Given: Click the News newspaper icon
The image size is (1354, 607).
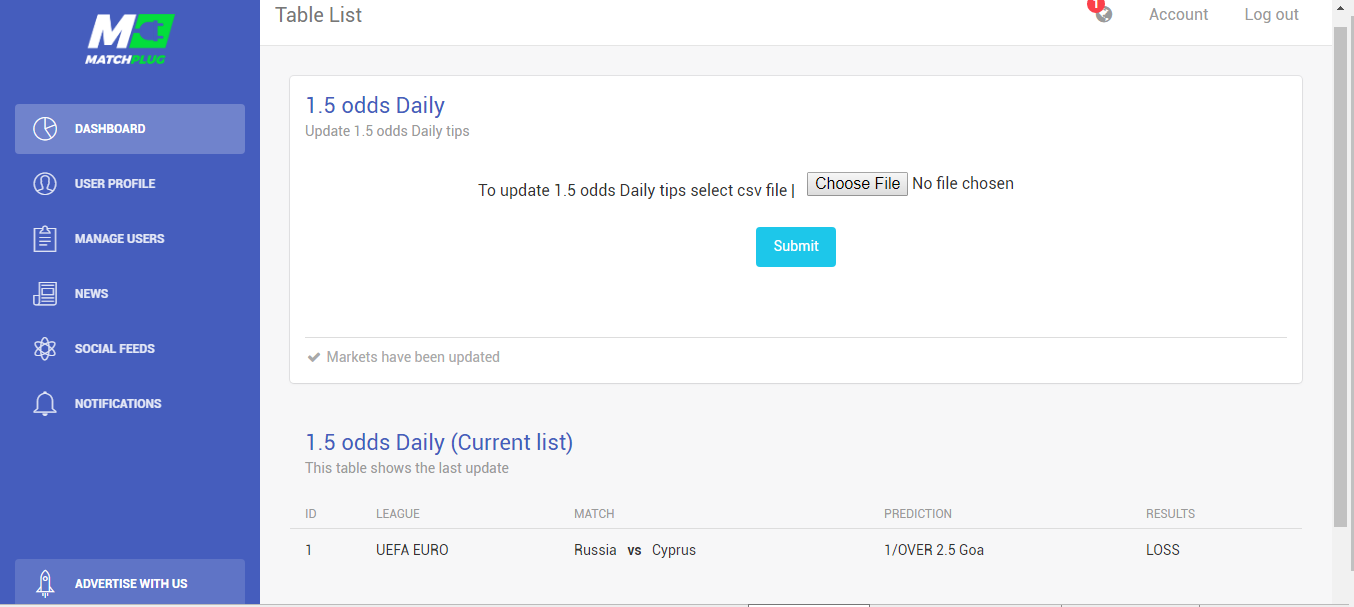Looking at the screenshot, I should [45, 294].
